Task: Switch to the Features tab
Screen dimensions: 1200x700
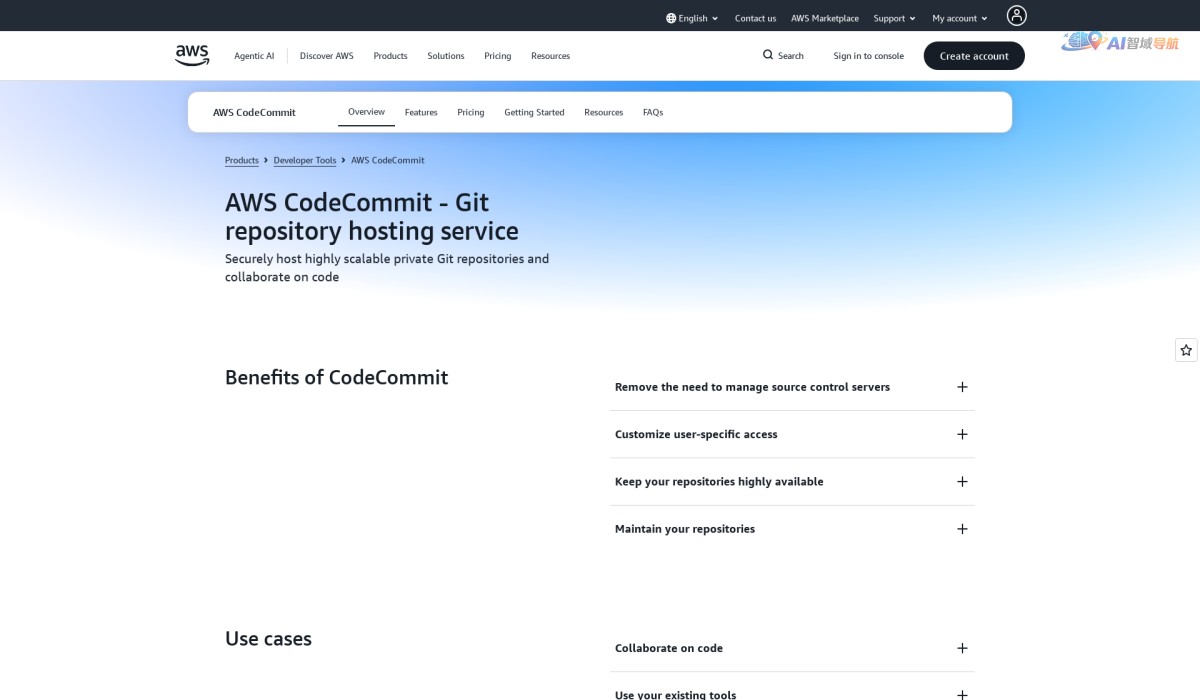Action: click(421, 112)
